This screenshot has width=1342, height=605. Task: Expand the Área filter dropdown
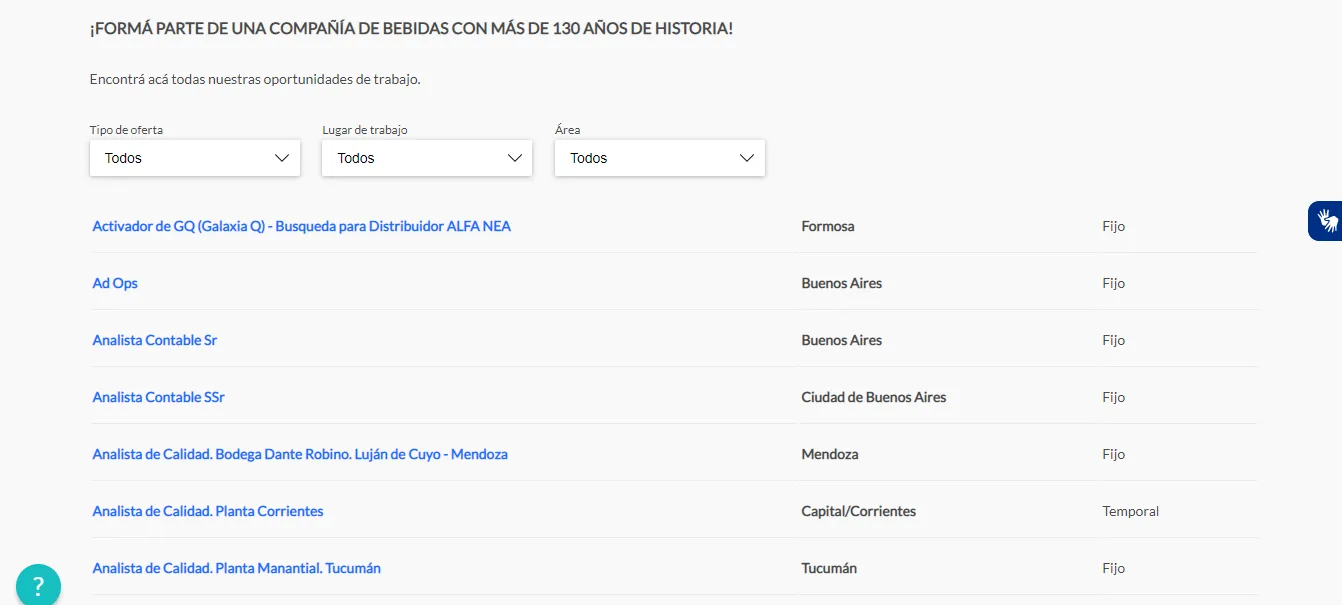pyautogui.click(x=660, y=158)
